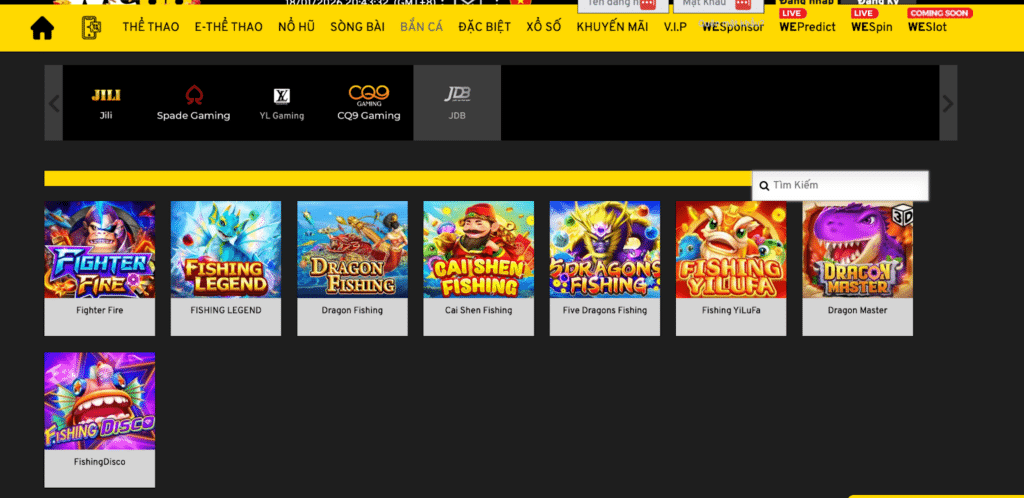Launch the Fighter Fire game thumbnail
1024x498 pixels.
point(99,250)
